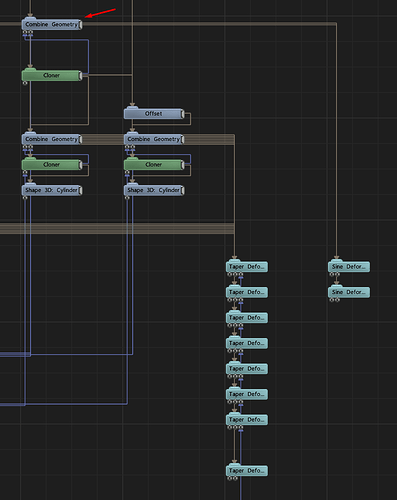Click the lower Sine Deformer node
Screen dimensions: 397x500
(x=349, y=292)
